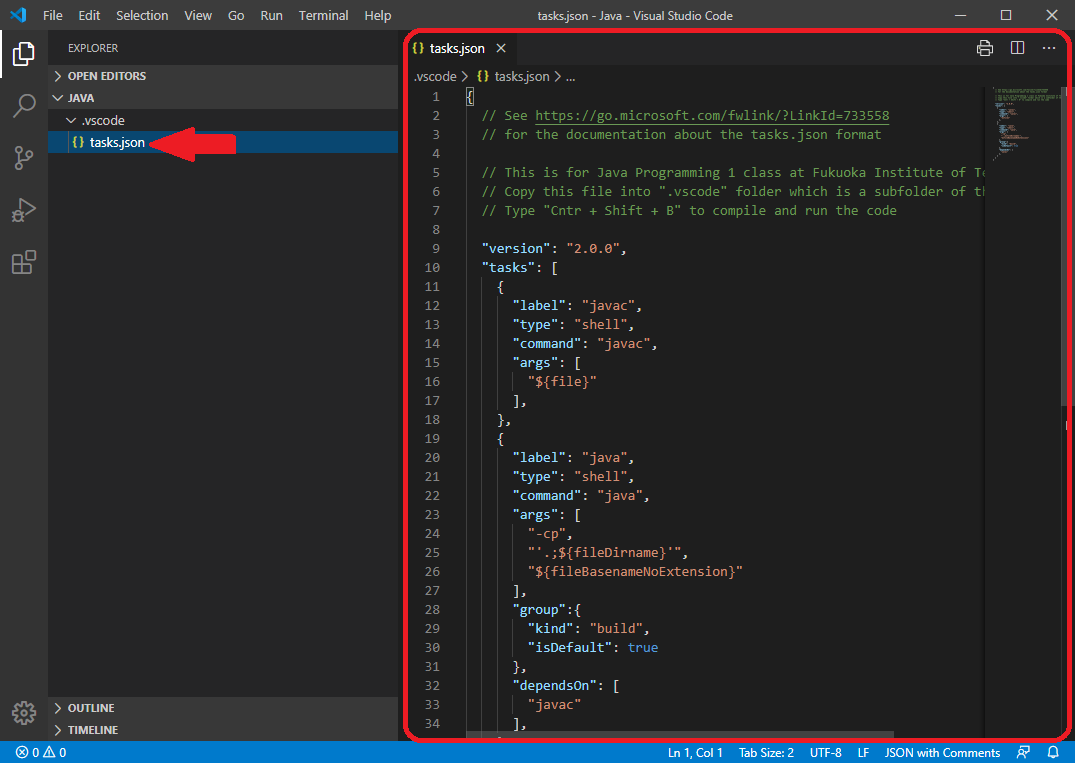Click the editor horizontal scrollbar

tap(679, 736)
